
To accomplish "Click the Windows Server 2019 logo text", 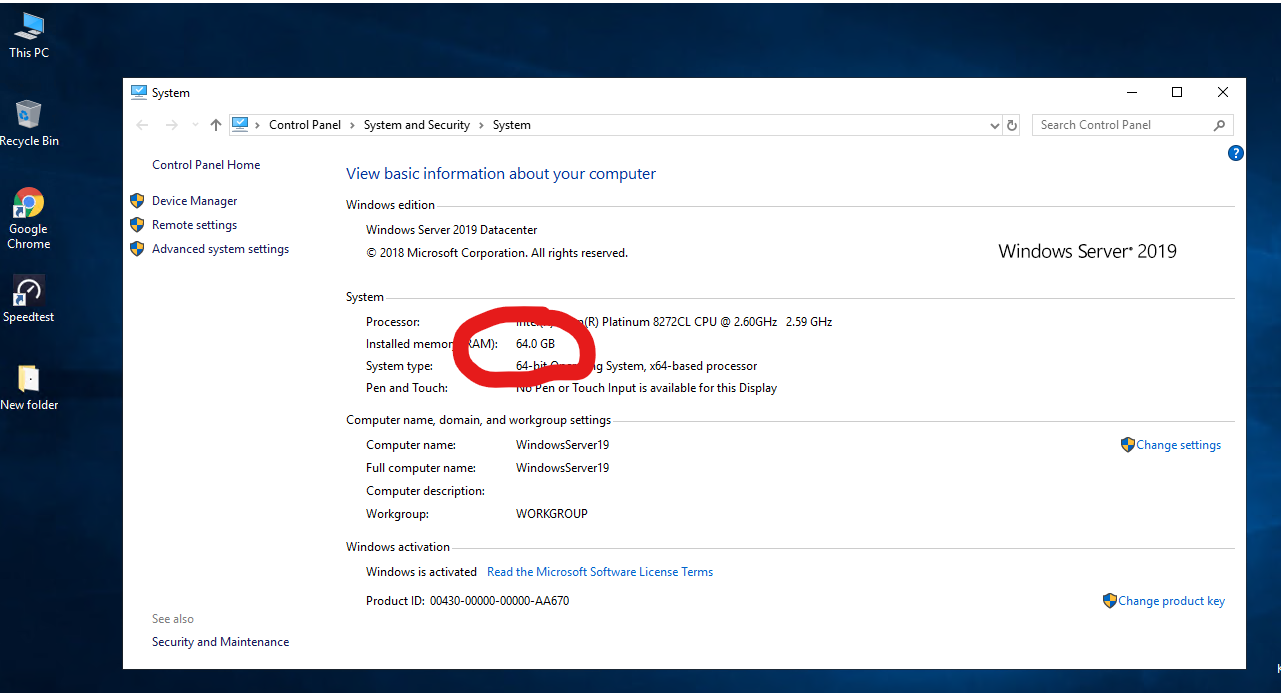I will click(1087, 251).
